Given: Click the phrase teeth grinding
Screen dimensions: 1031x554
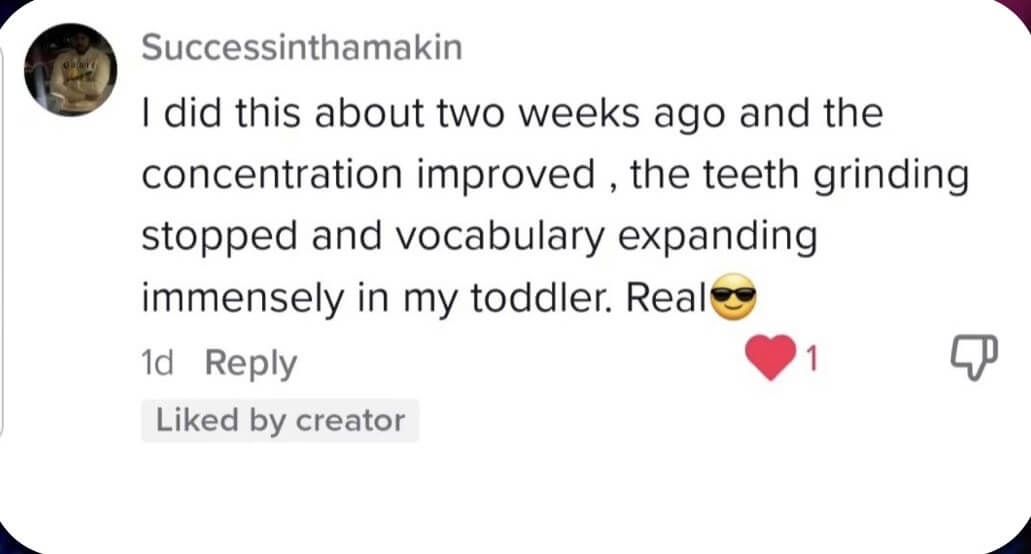Looking at the screenshot, I should (x=836, y=175).
